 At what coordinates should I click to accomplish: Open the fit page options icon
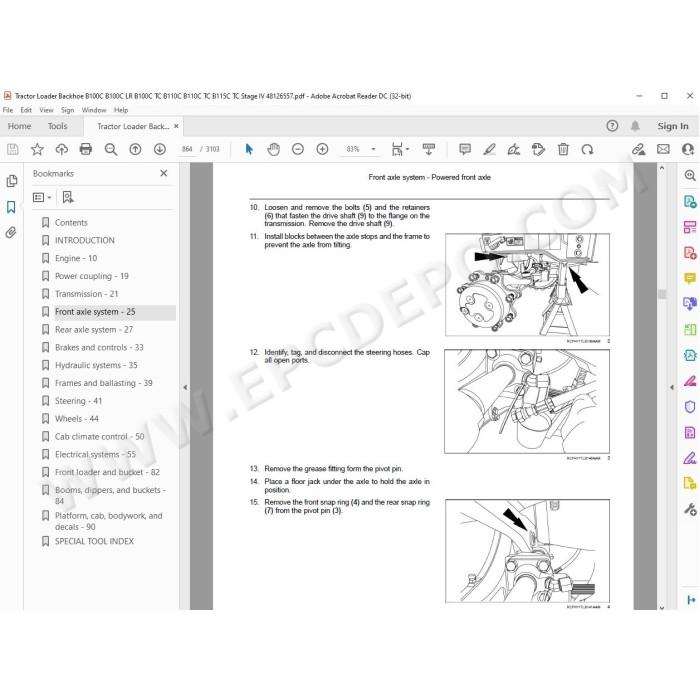pyautogui.click(x=400, y=149)
